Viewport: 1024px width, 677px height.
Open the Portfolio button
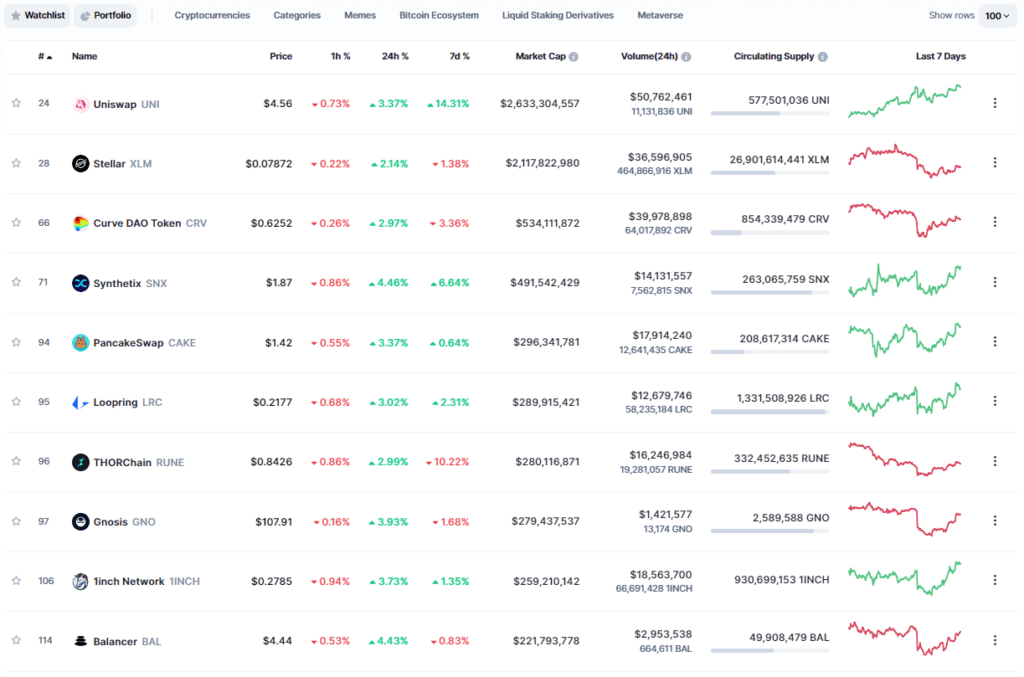click(x=105, y=15)
